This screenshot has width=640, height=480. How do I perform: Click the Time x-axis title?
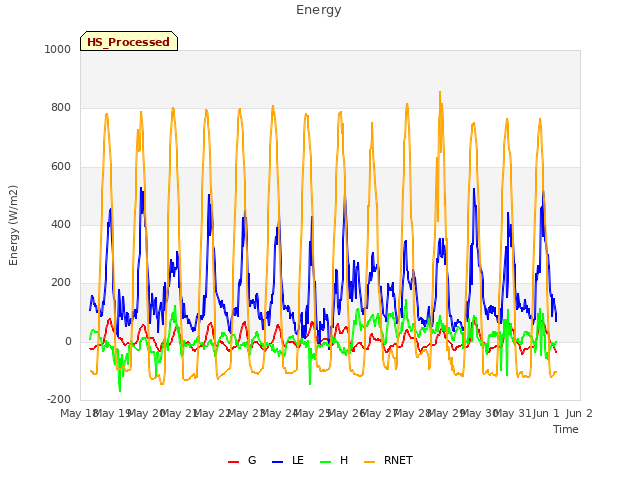click(x=566, y=429)
